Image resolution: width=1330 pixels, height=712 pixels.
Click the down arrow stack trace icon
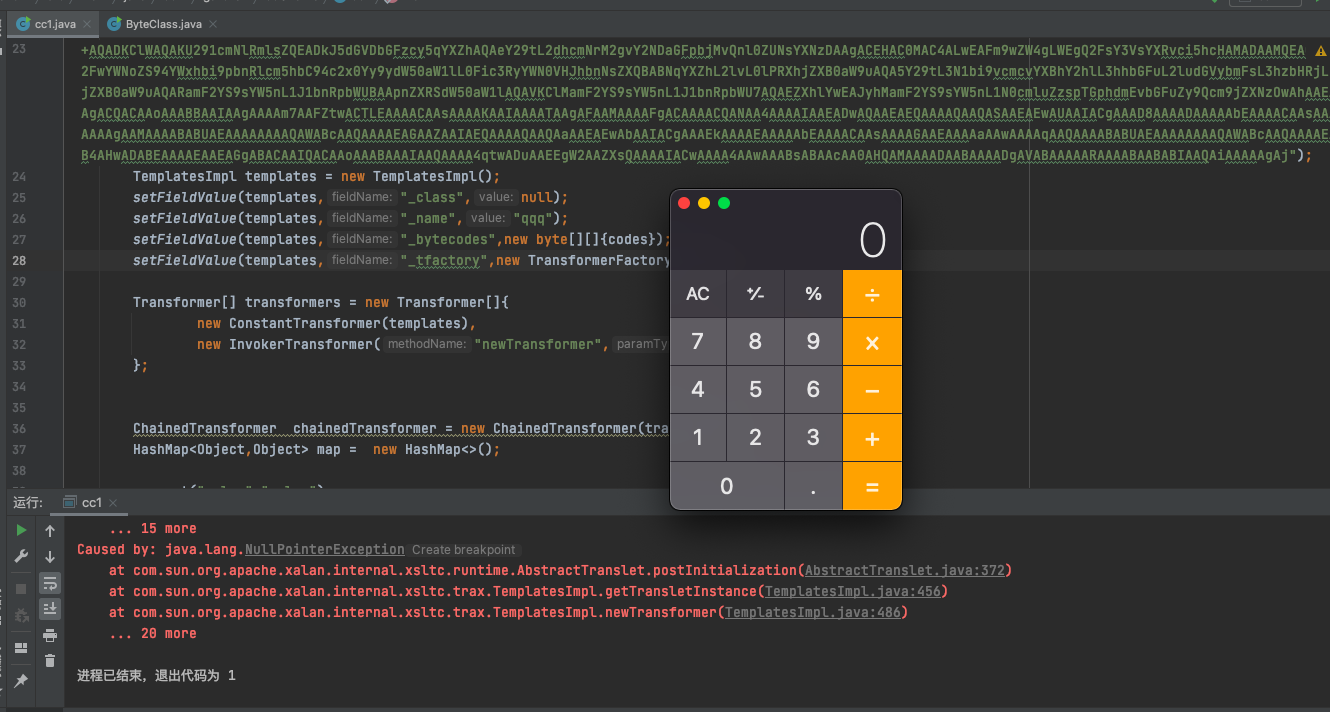pyautogui.click(x=50, y=556)
